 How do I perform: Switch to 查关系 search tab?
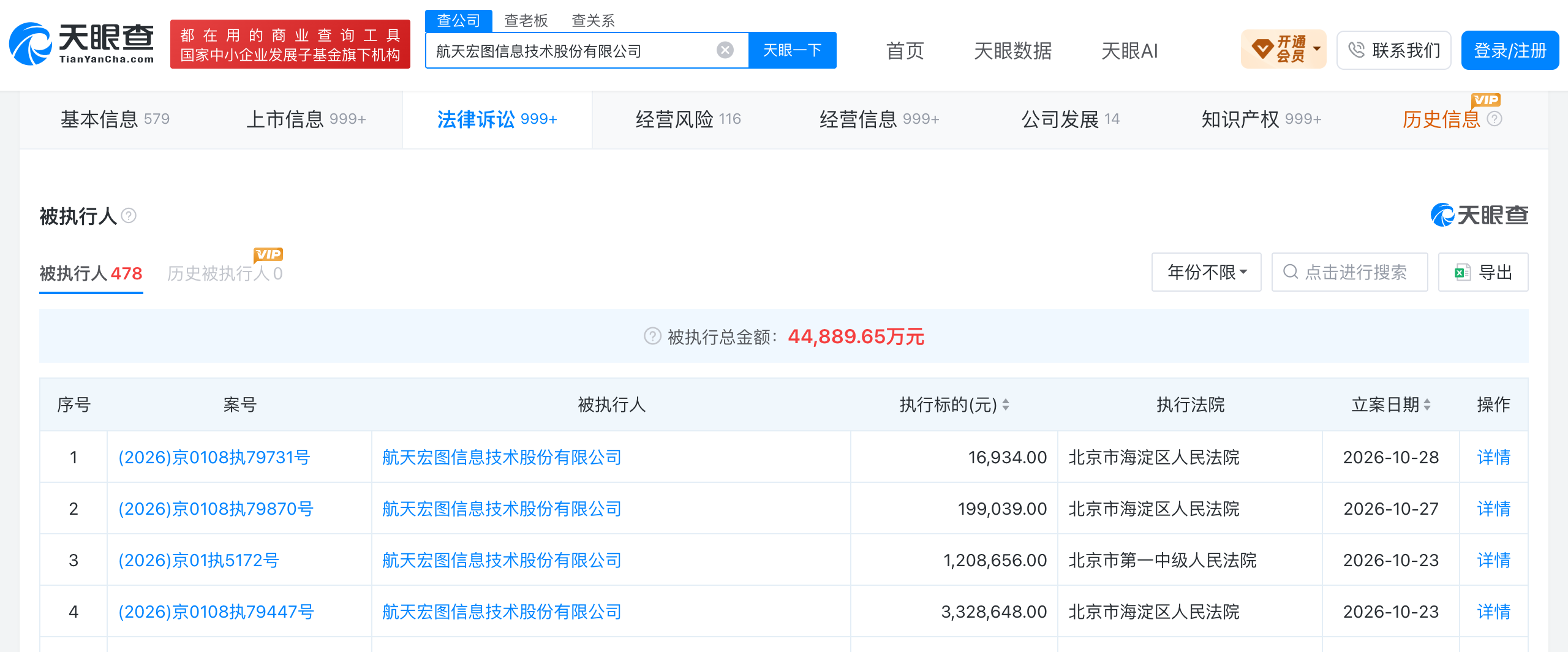click(593, 21)
